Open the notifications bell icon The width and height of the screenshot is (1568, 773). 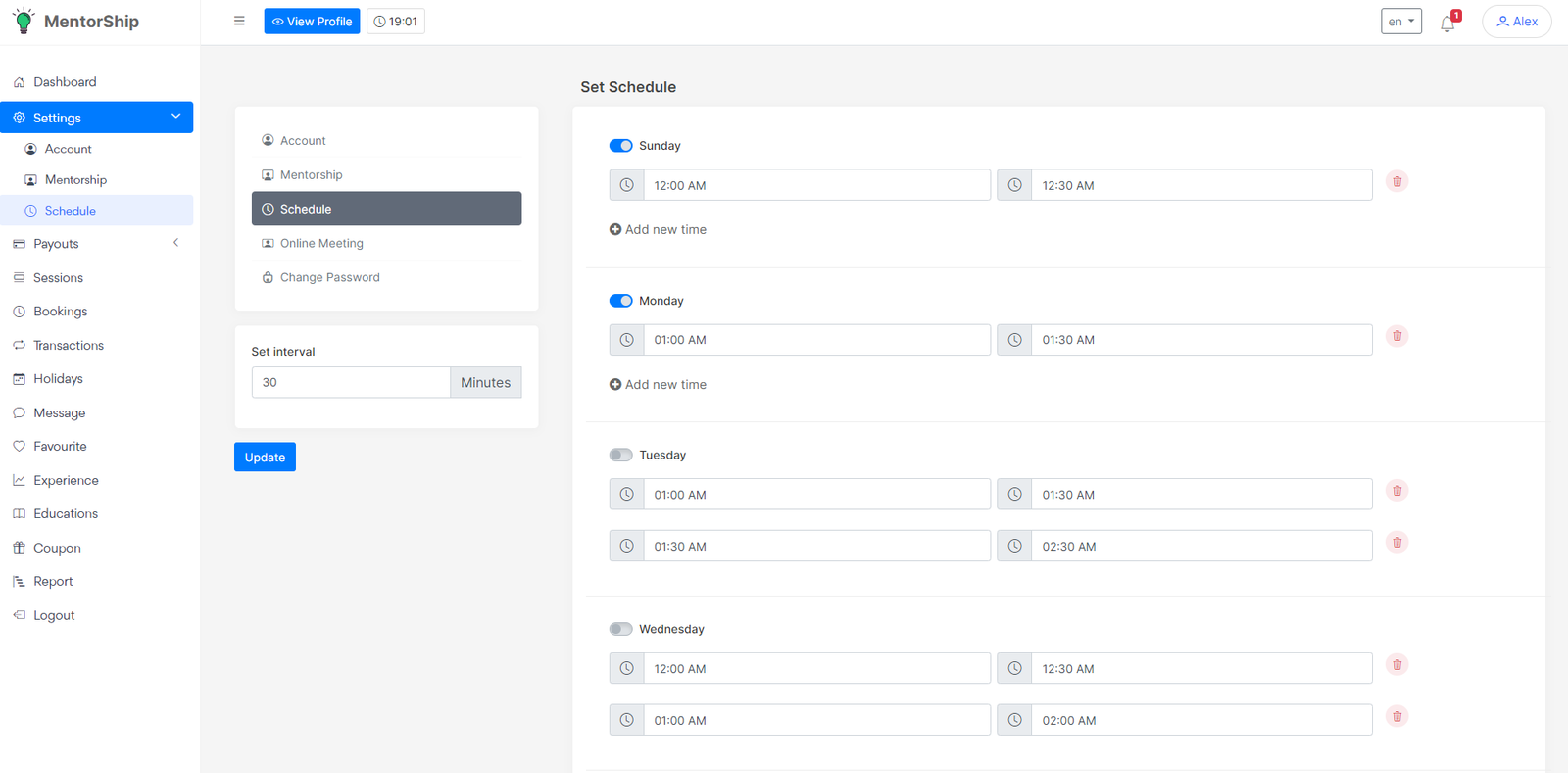pos(1447,23)
